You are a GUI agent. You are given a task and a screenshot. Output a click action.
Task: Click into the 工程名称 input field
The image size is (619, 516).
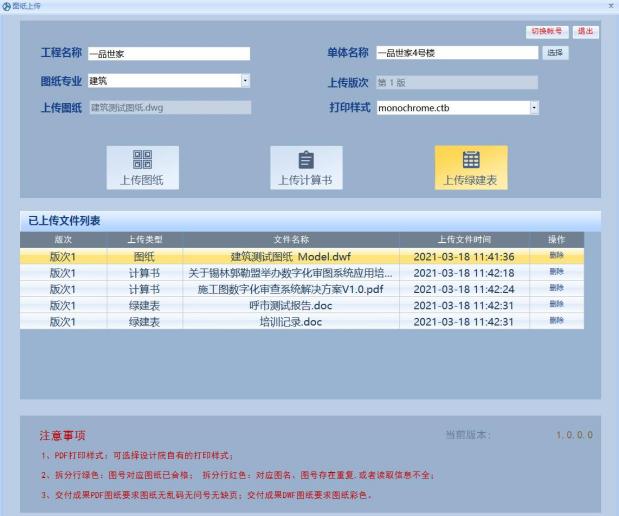[x=168, y=54]
